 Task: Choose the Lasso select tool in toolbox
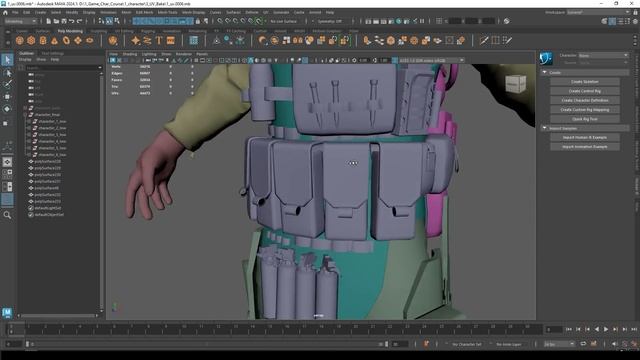click(7, 73)
